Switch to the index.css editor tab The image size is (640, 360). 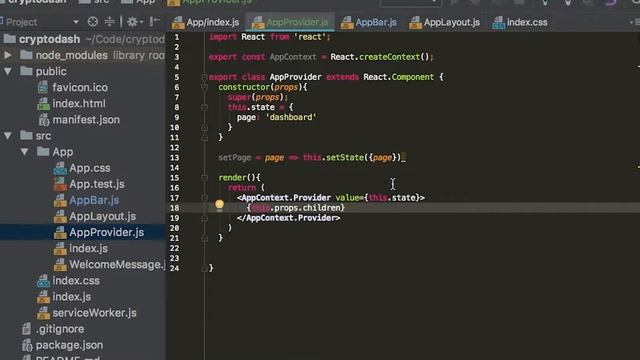coord(520,22)
